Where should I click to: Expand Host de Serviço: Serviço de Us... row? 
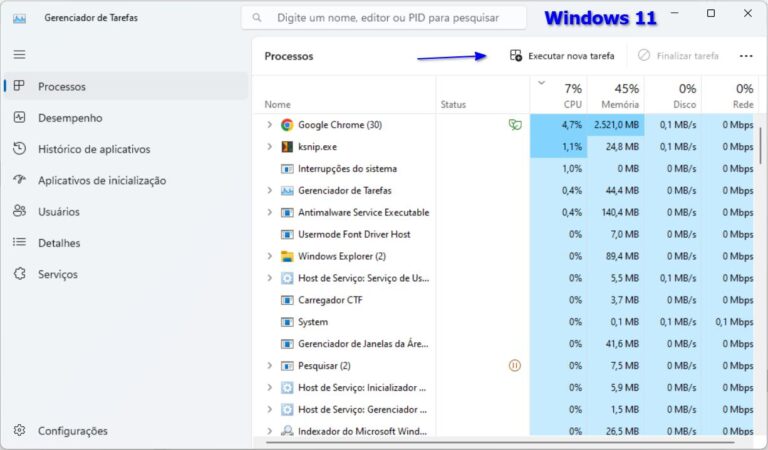269,278
